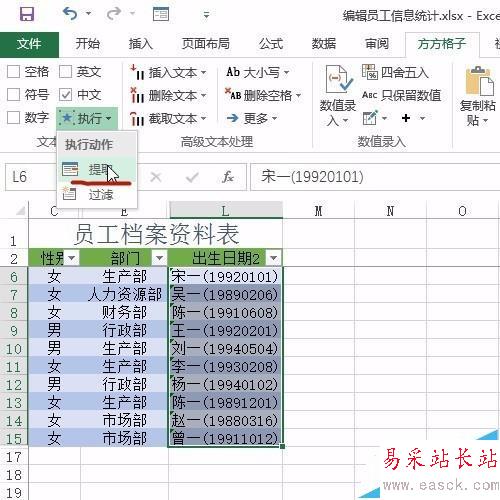The image size is (500, 500).
Task: Enable the 空格 checkbox
Action: 14,72
